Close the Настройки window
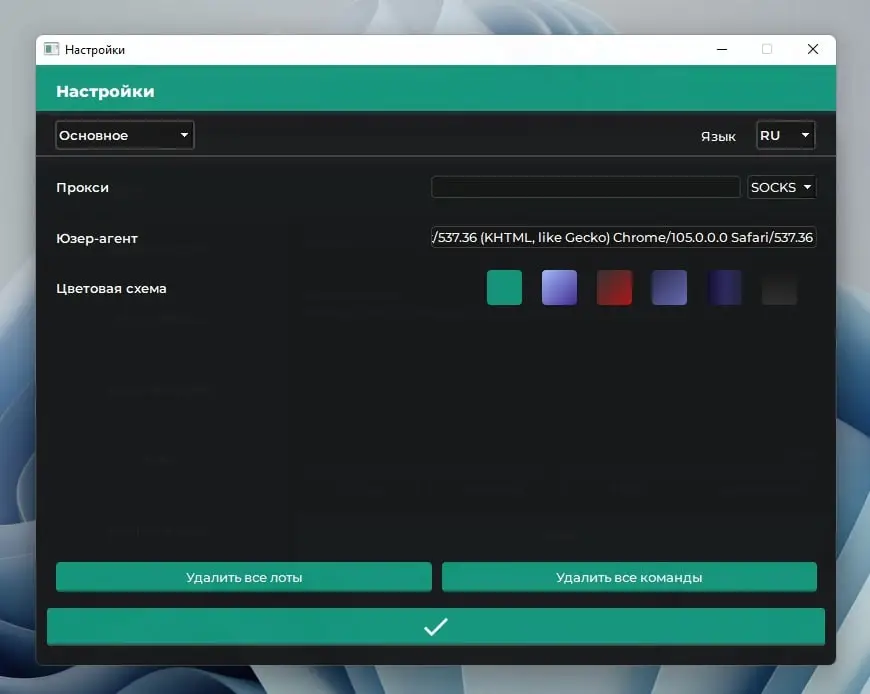The image size is (870, 694). [x=813, y=49]
